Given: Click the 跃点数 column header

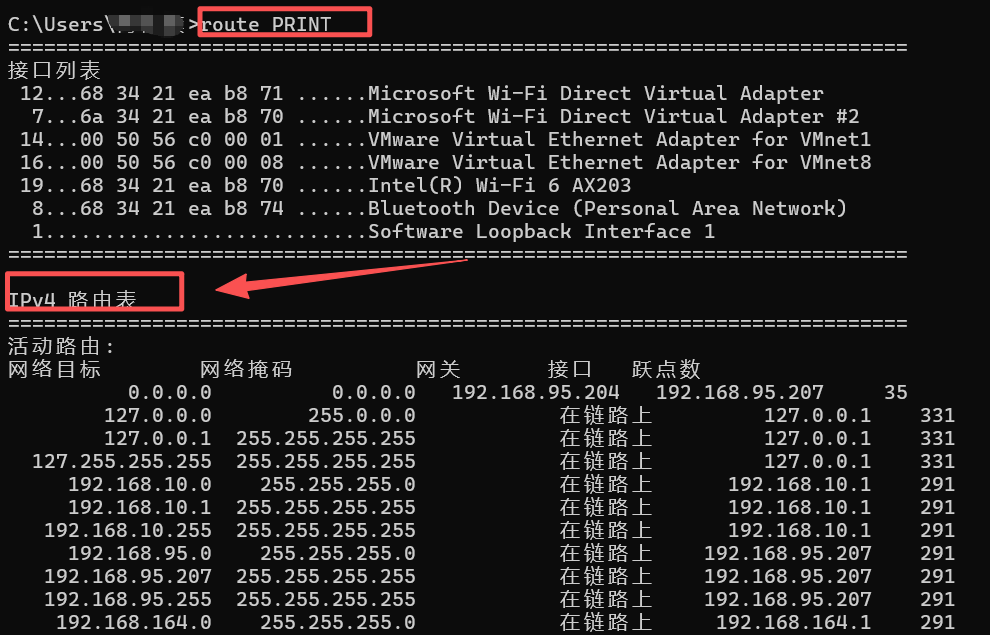Looking at the screenshot, I should pos(666,369).
